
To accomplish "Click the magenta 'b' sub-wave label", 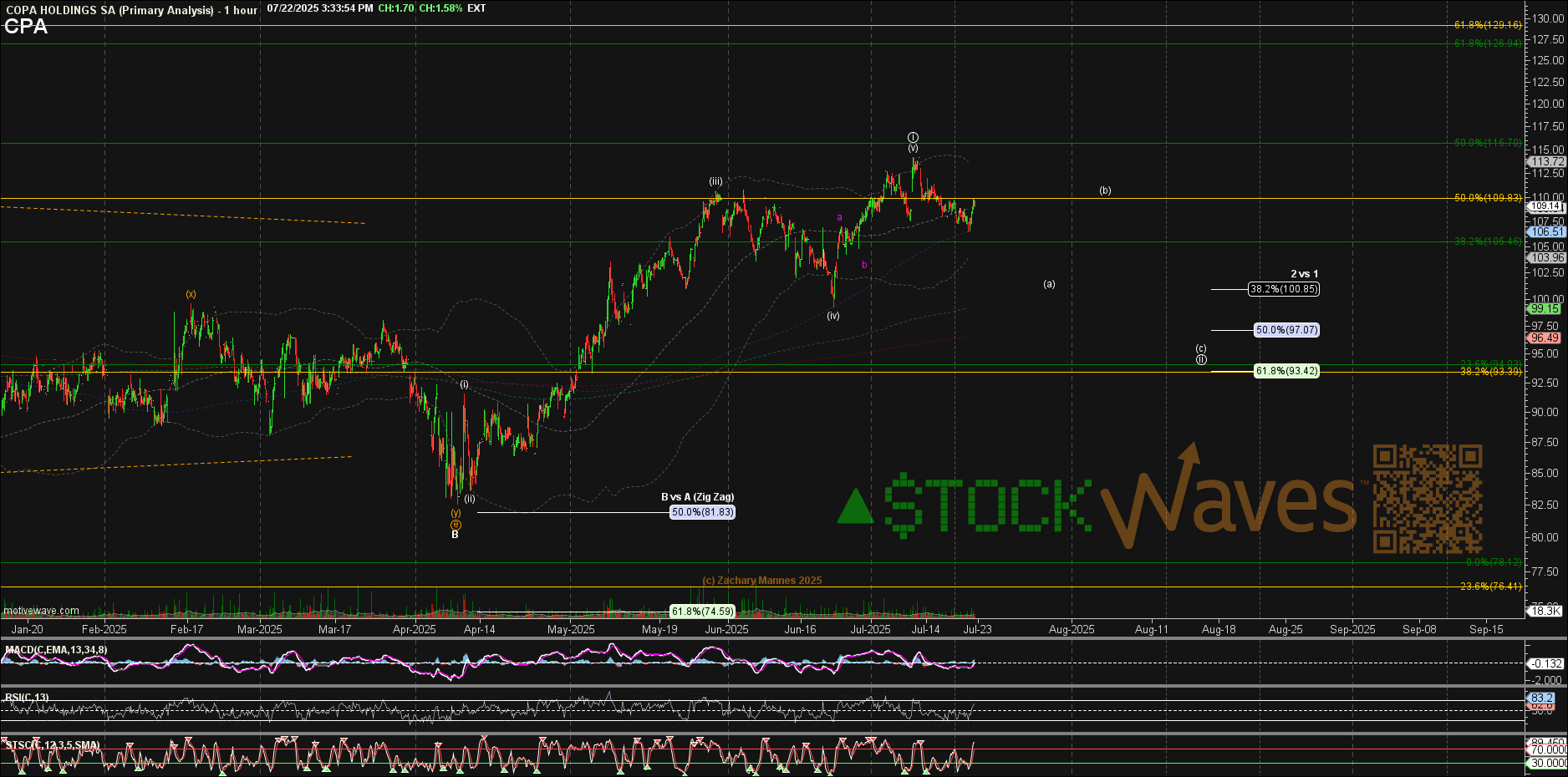I will point(864,265).
